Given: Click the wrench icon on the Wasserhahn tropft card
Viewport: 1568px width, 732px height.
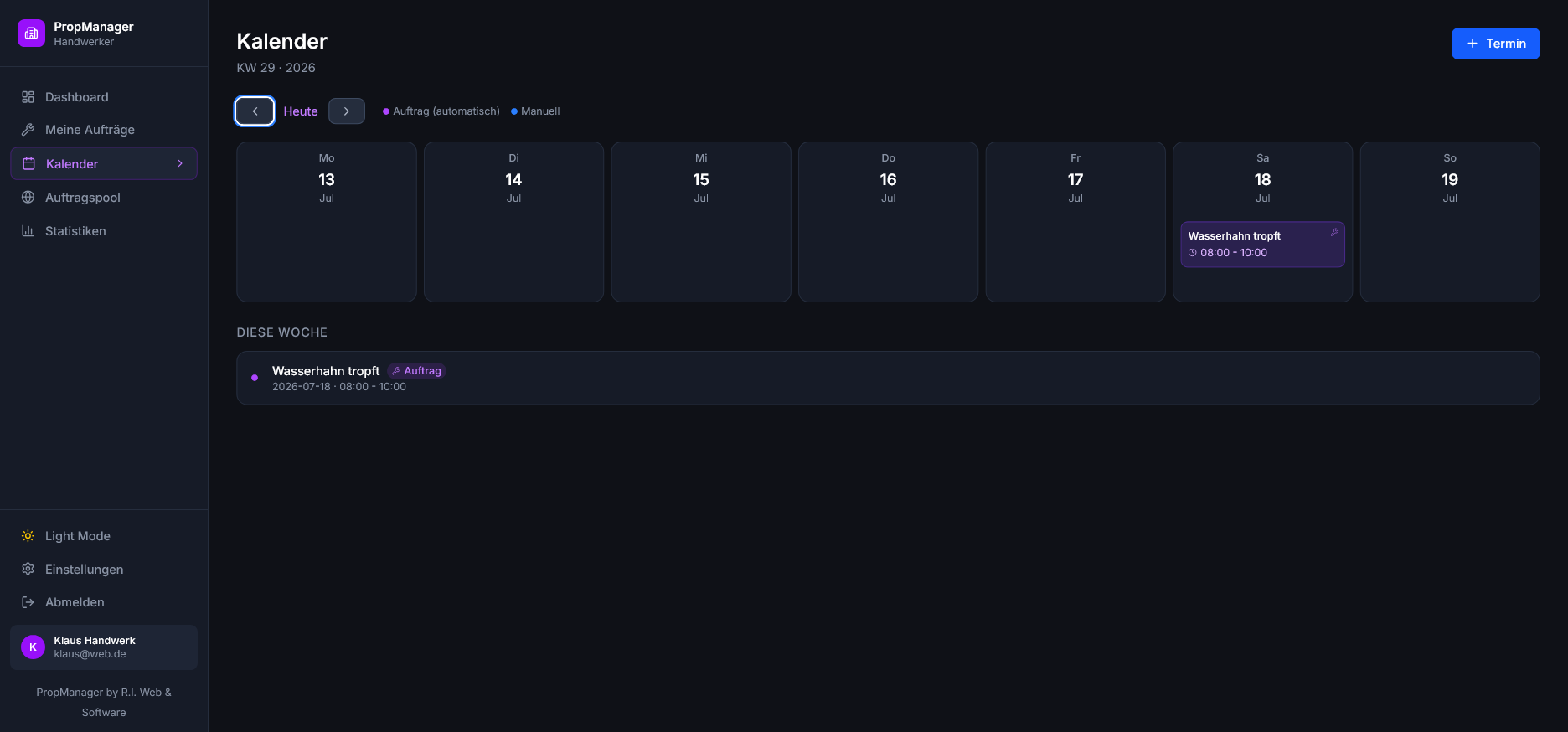Looking at the screenshot, I should pos(1334,232).
